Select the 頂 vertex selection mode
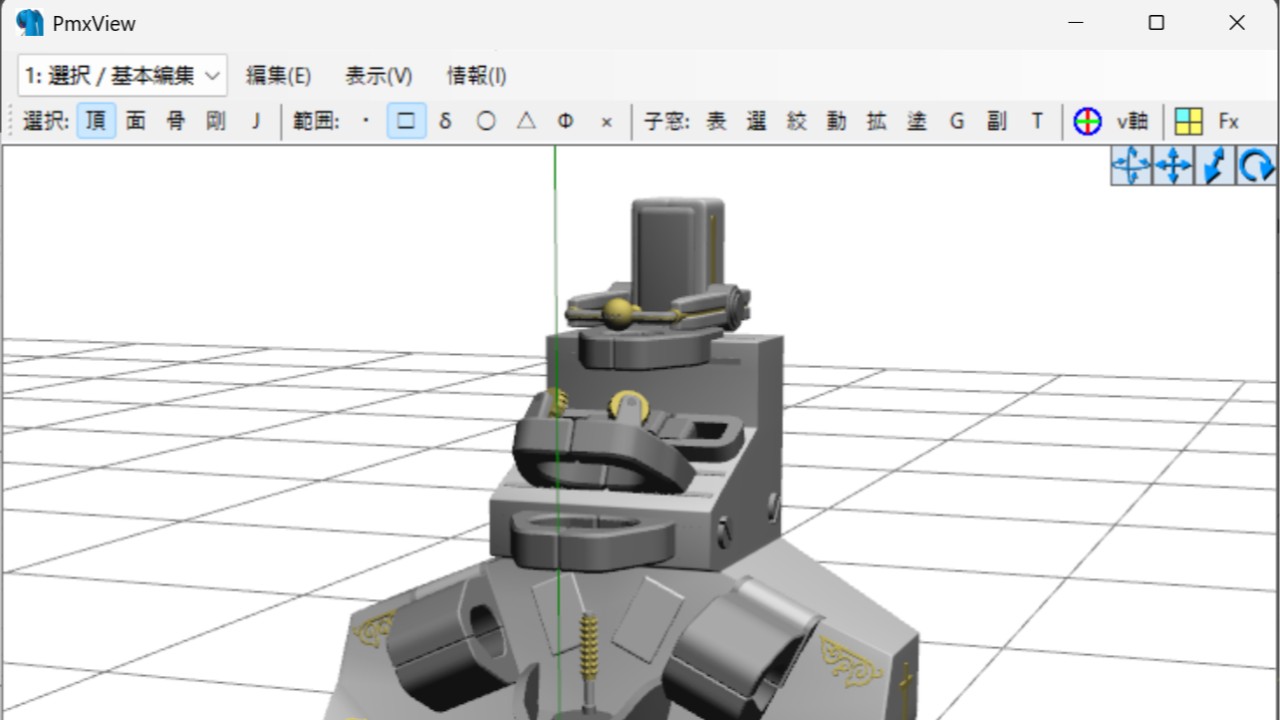 click(x=95, y=120)
